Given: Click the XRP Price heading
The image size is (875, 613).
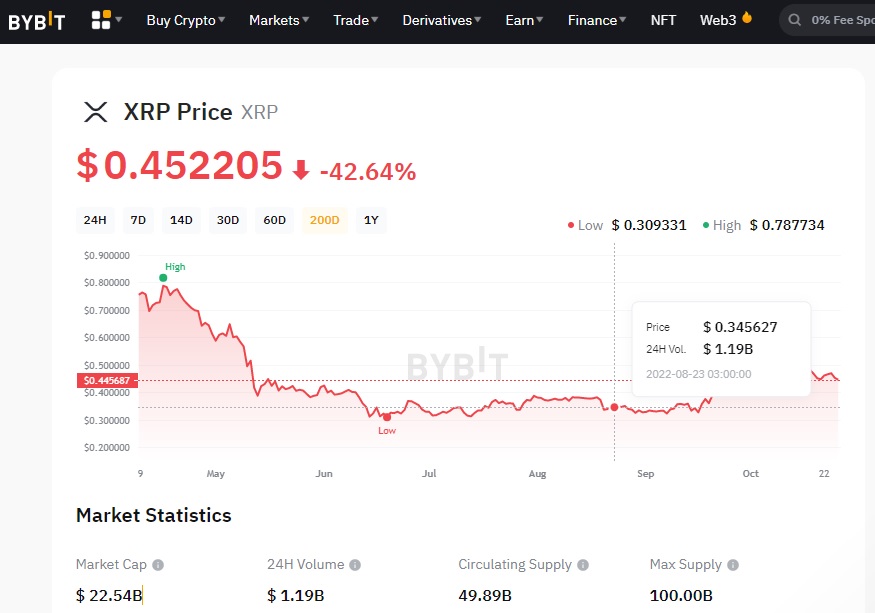Looking at the screenshot, I should [x=178, y=112].
